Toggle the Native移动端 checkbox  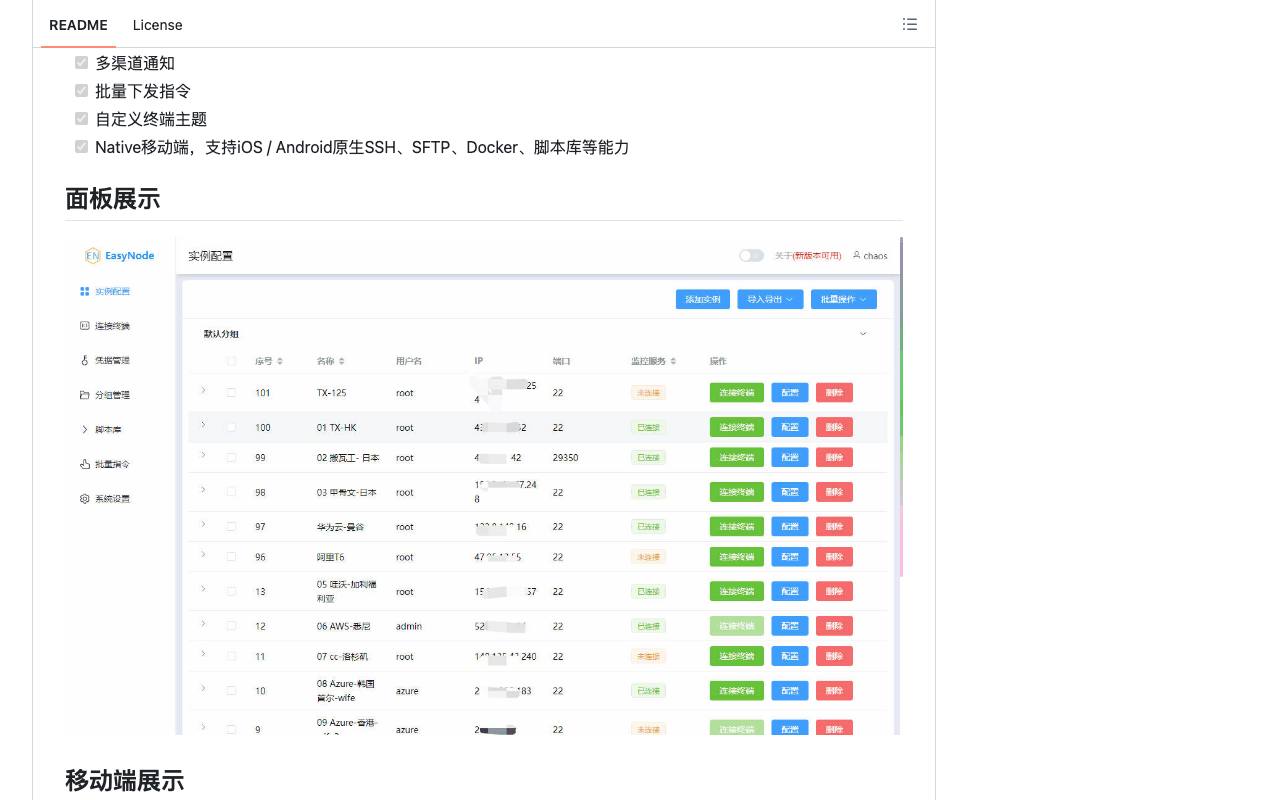tap(82, 146)
